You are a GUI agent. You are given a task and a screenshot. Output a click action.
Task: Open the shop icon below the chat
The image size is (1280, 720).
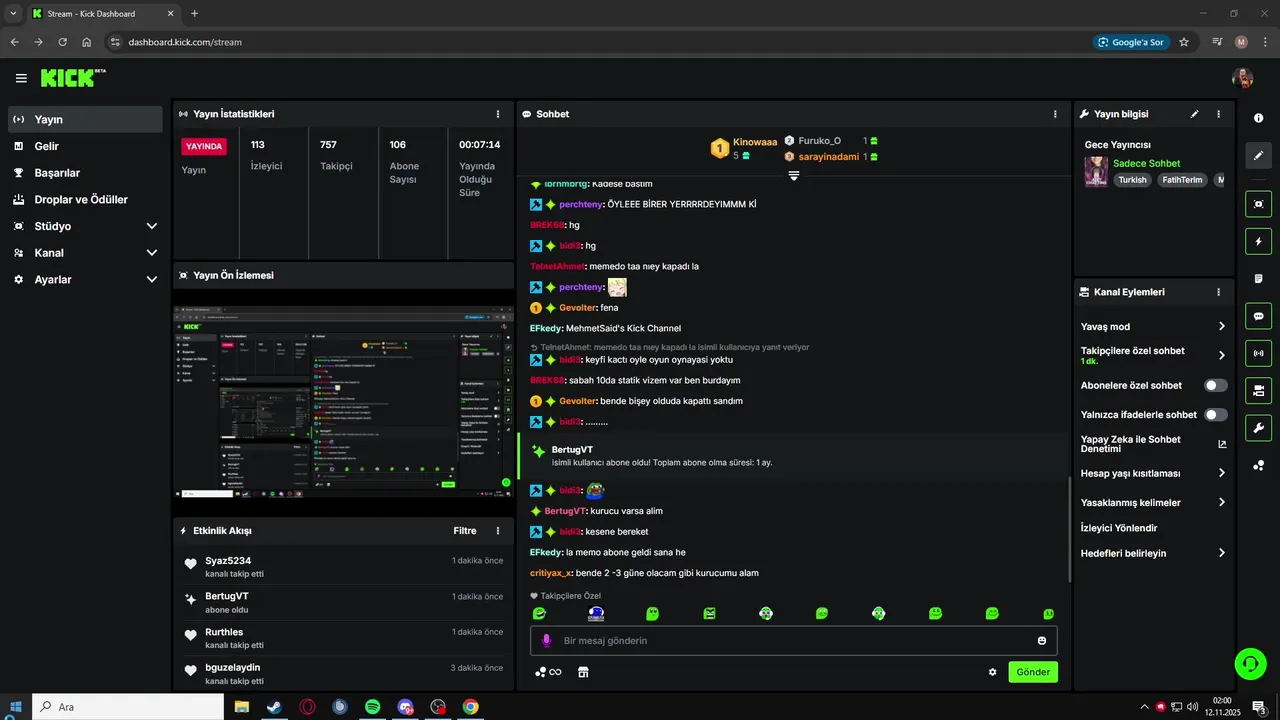(x=583, y=672)
